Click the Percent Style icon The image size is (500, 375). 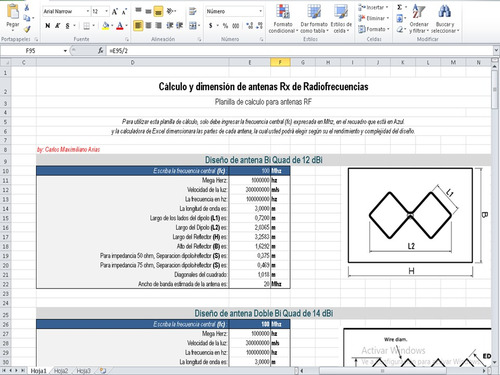click(x=225, y=25)
